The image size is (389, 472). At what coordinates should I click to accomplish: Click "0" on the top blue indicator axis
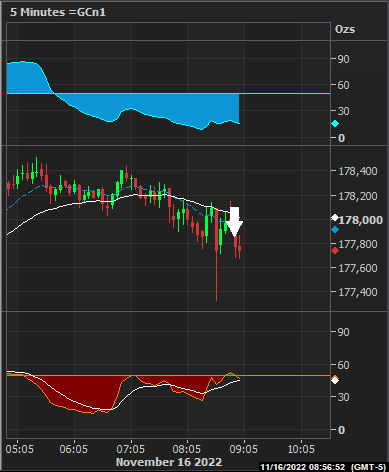coord(341,138)
